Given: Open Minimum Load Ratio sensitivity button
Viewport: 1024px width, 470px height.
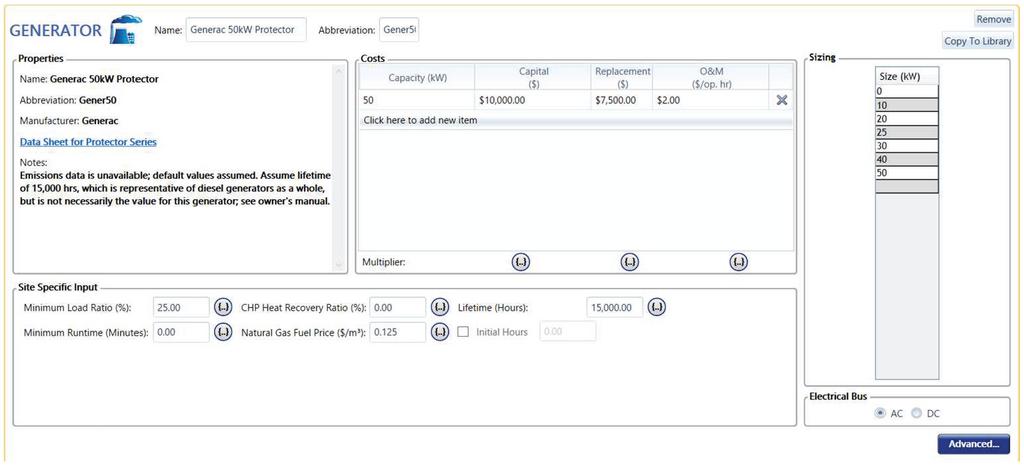Looking at the screenshot, I should click(x=223, y=307).
